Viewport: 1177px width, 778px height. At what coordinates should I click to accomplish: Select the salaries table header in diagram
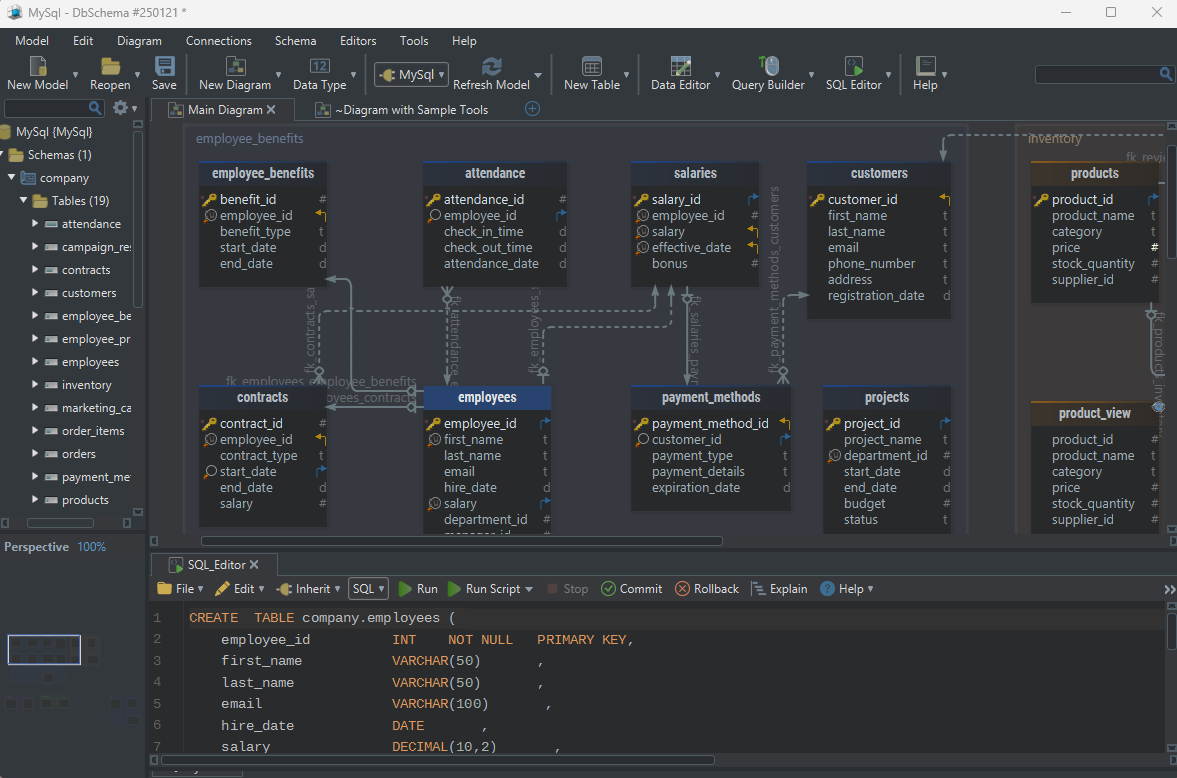tap(695, 173)
